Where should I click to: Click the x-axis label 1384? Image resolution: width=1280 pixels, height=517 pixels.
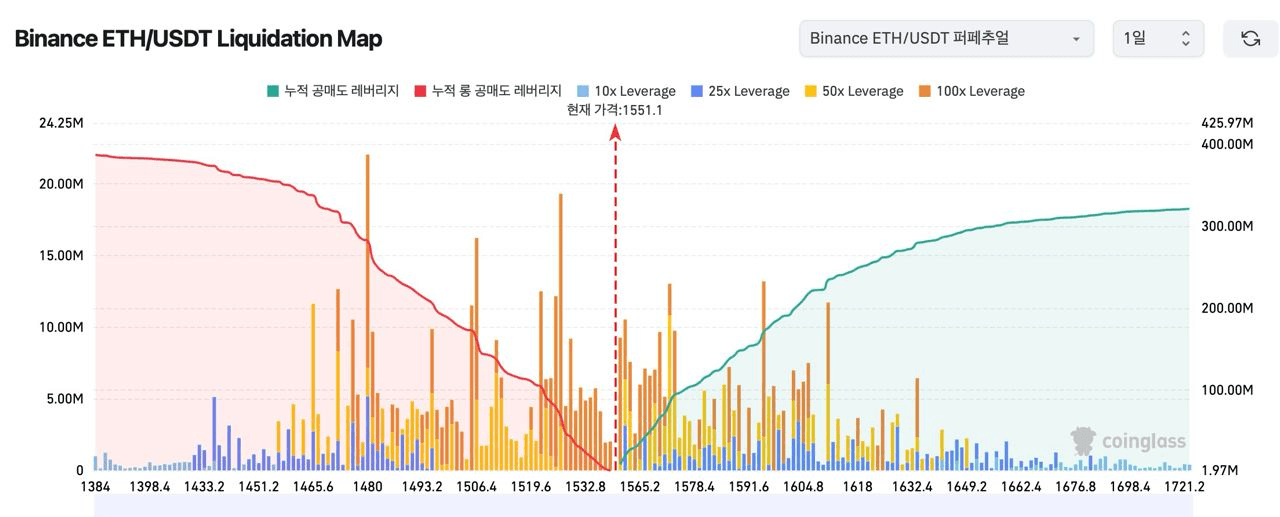[x=95, y=487]
